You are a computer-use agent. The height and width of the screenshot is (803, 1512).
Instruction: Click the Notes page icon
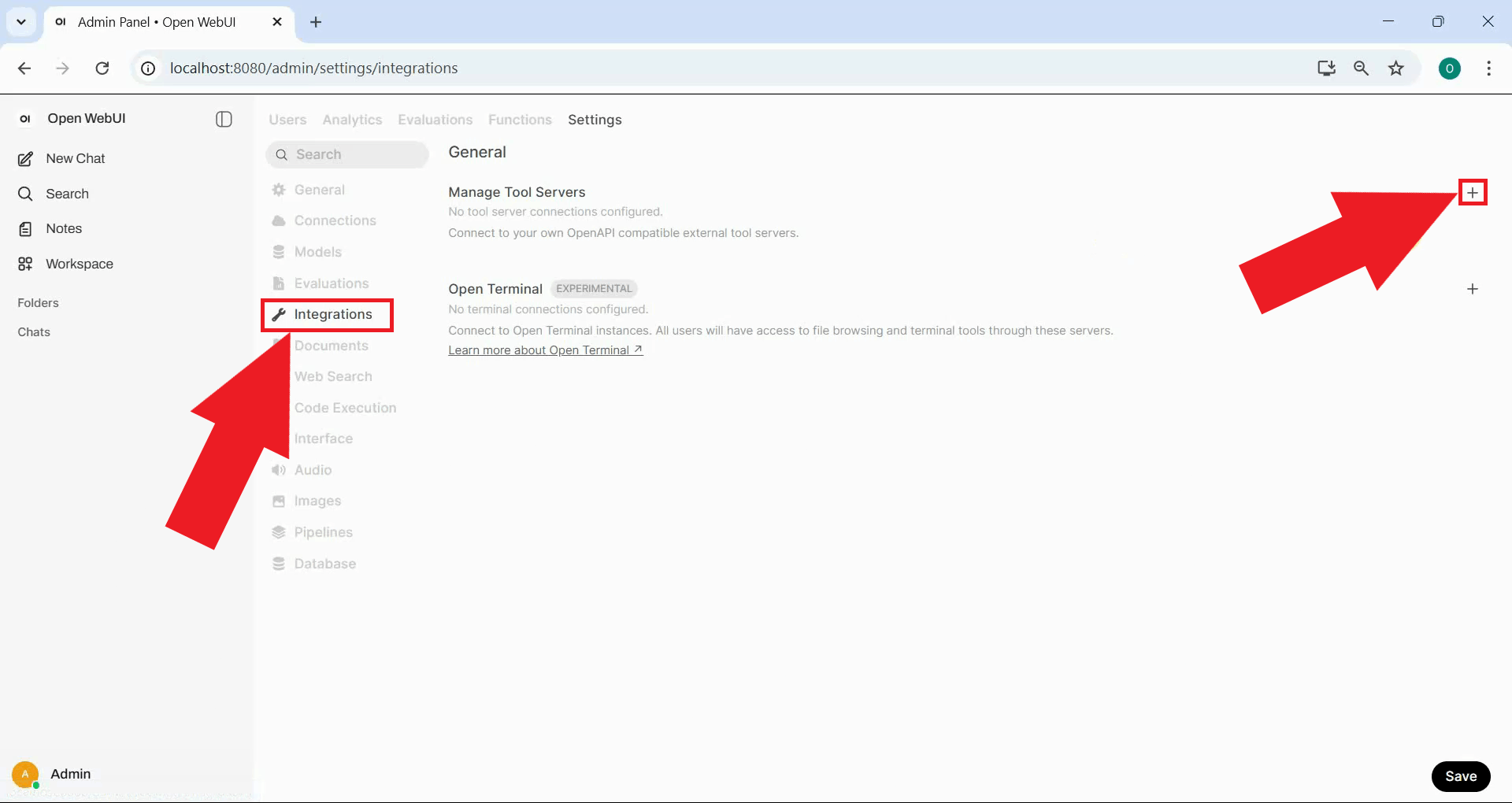click(x=25, y=229)
